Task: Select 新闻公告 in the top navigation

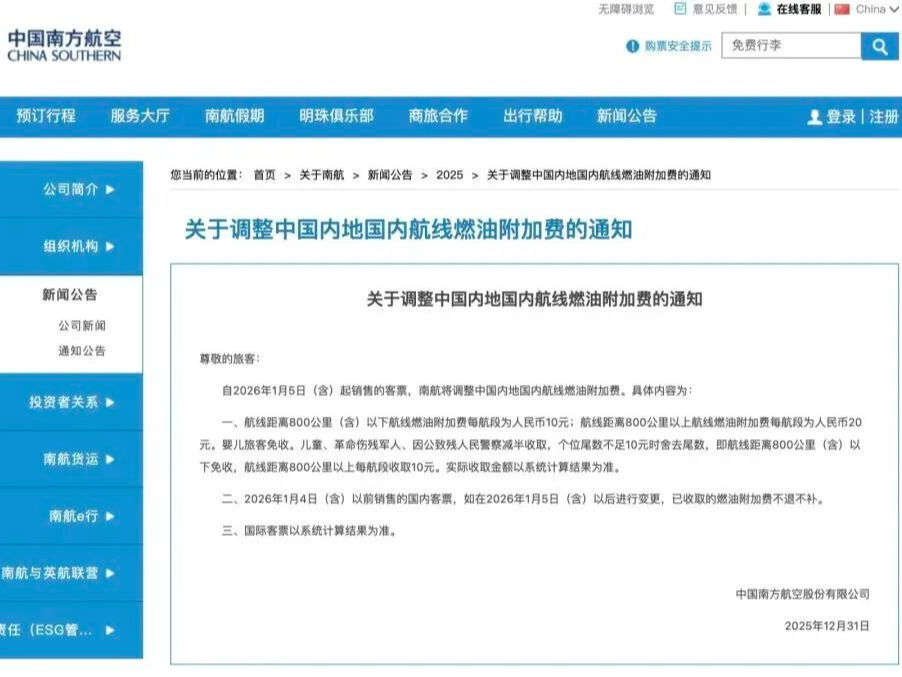Action: click(x=627, y=116)
